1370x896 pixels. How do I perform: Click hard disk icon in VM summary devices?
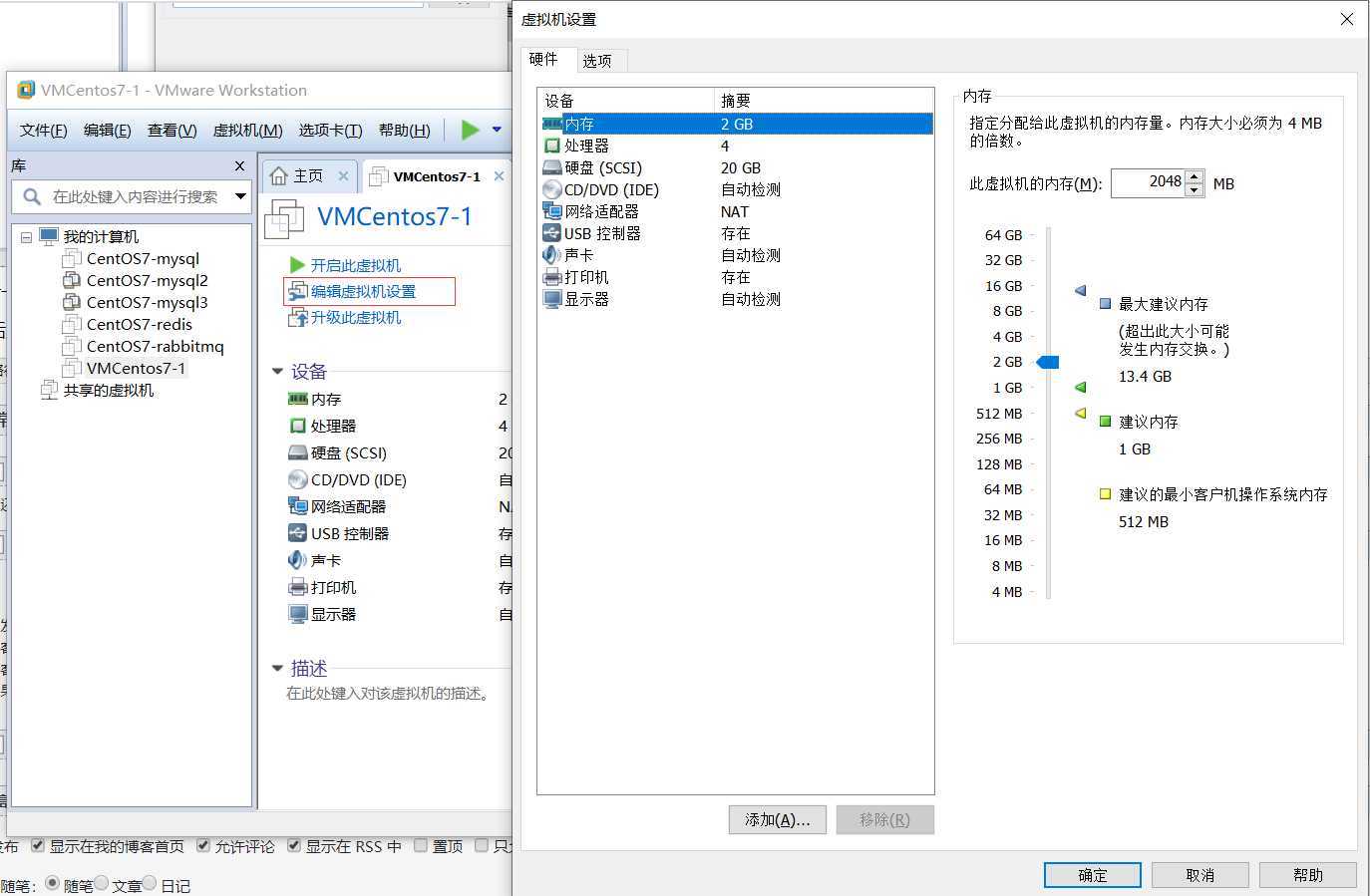(x=297, y=452)
